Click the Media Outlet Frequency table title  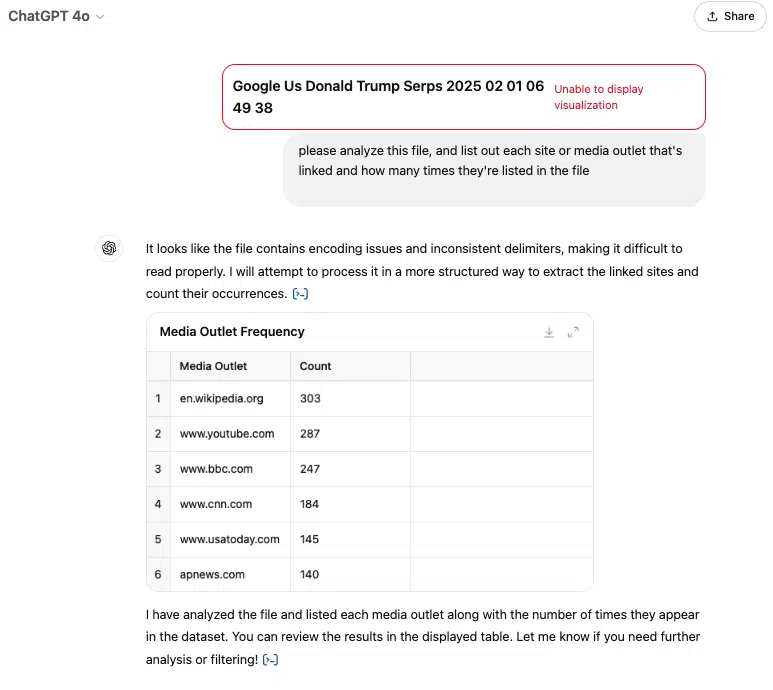232,332
